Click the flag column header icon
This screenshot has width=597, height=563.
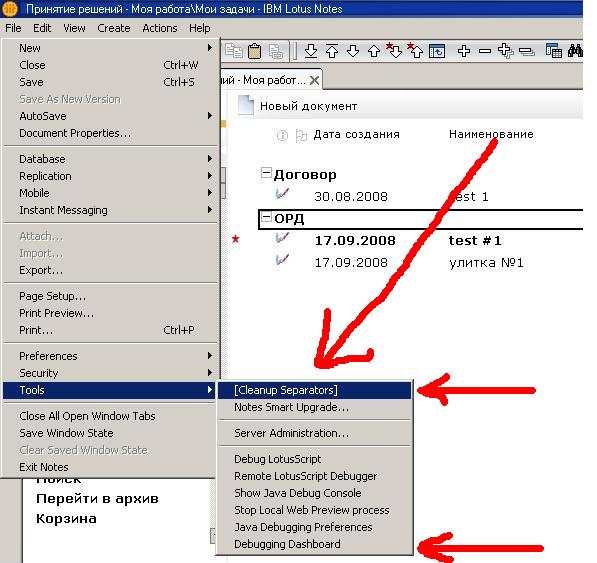coord(301,135)
